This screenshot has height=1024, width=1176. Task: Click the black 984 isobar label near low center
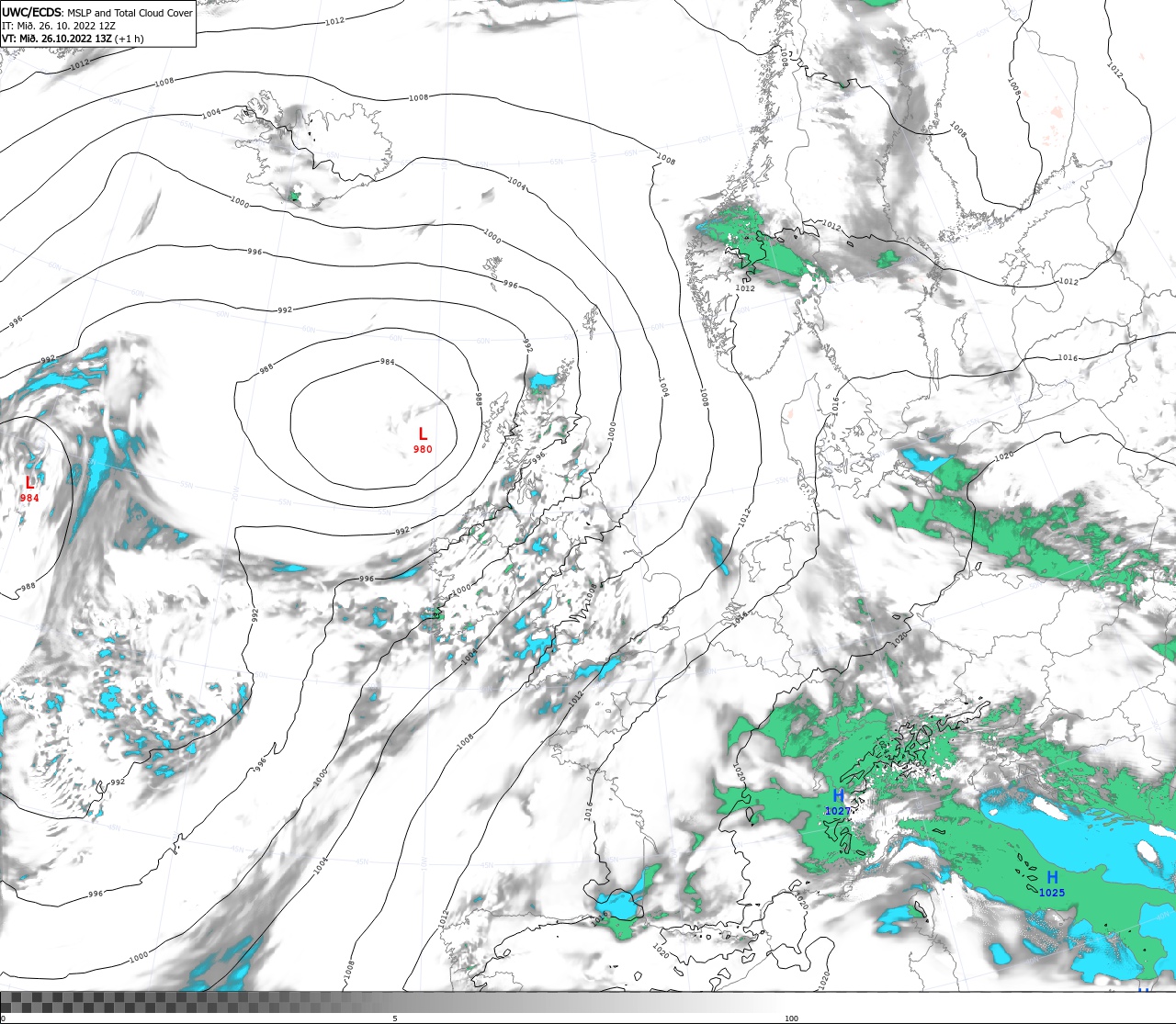388,362
